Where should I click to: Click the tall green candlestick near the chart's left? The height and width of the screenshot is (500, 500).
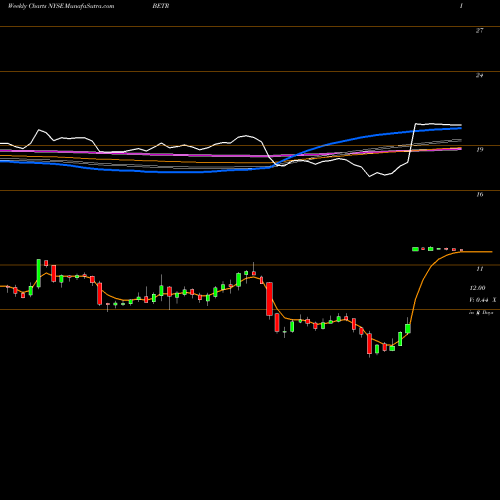point(39,273)
